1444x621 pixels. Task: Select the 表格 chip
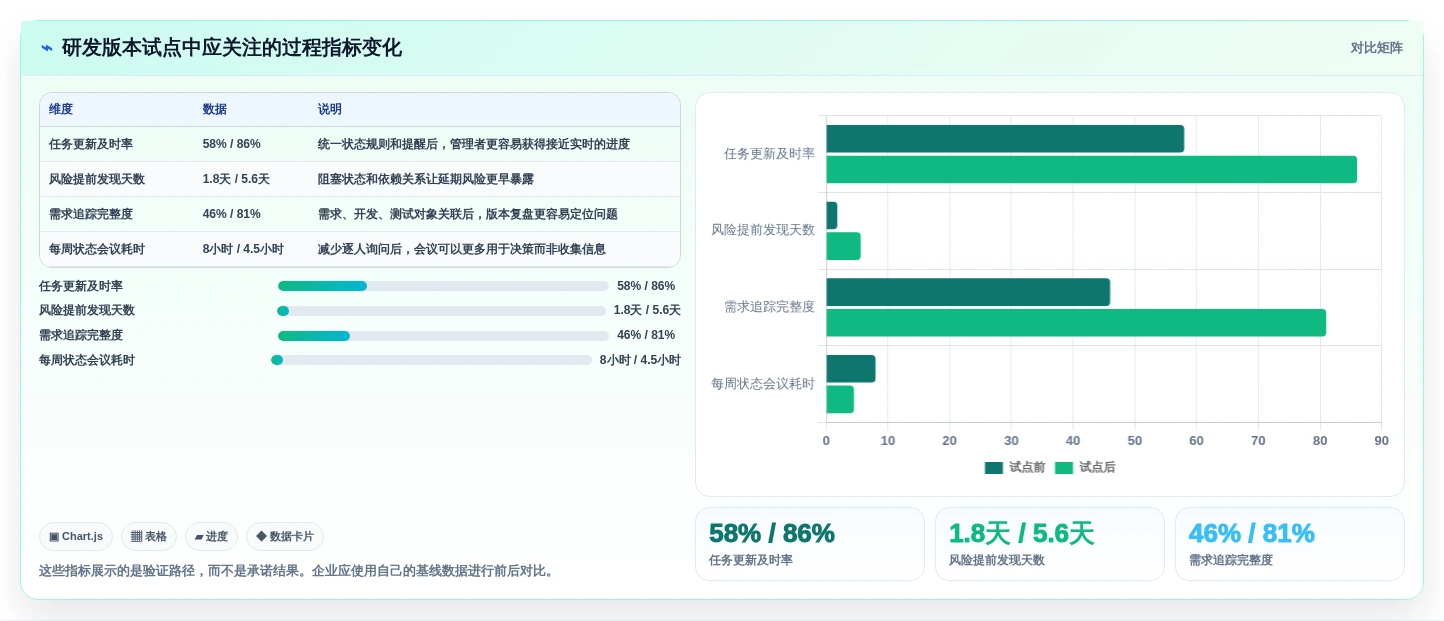pyautogui.click(x=149, y=537)
